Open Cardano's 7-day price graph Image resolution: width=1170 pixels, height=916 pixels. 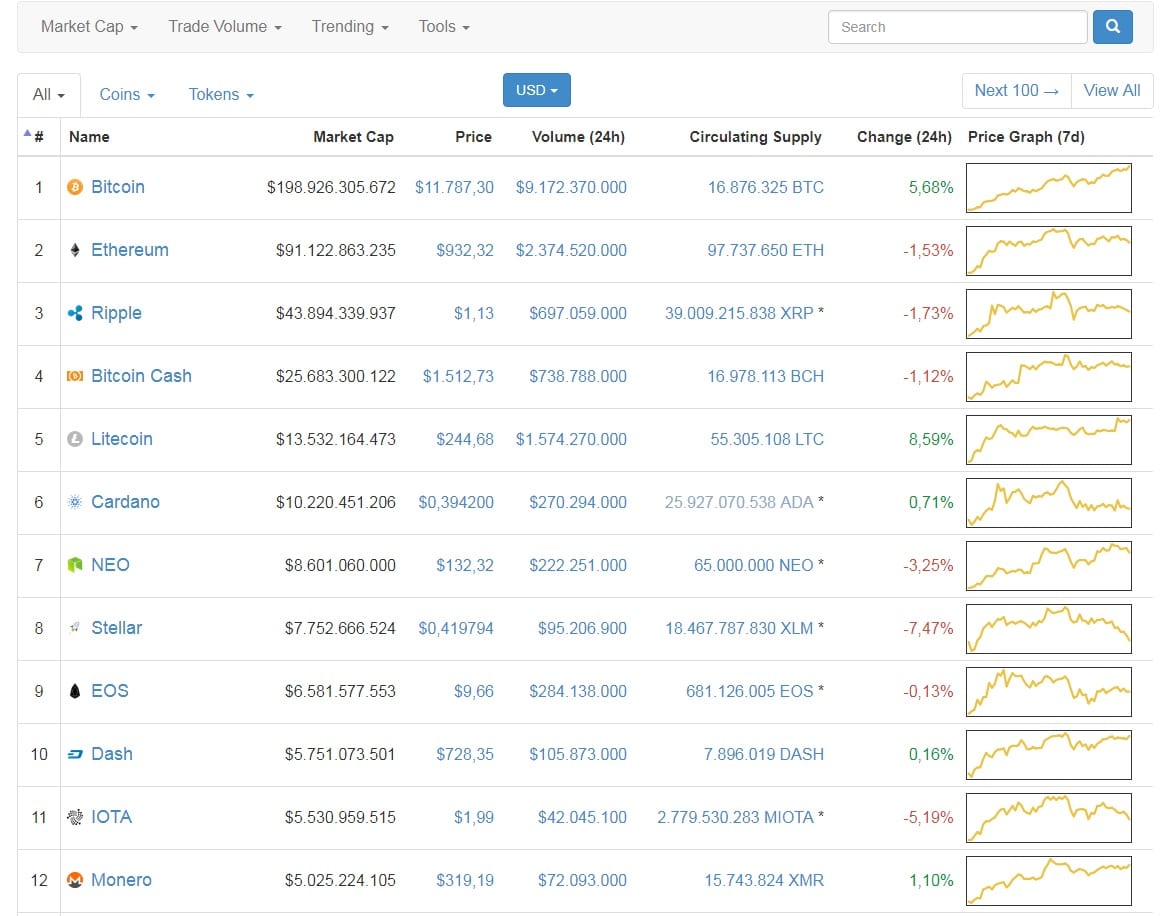tap(1048, 502)
